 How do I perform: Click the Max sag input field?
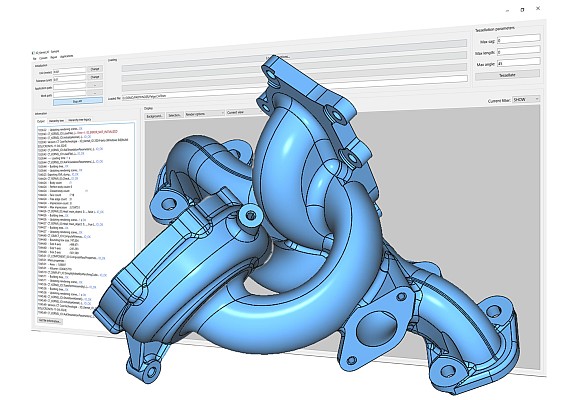click(519, 39)
